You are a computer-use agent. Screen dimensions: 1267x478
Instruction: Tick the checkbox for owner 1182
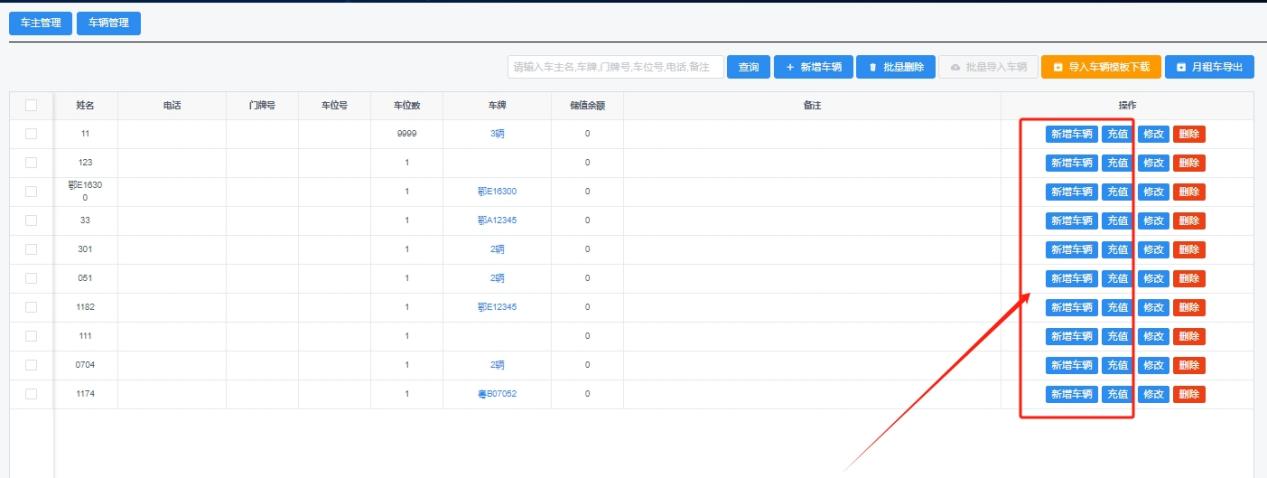click(31, 307)
